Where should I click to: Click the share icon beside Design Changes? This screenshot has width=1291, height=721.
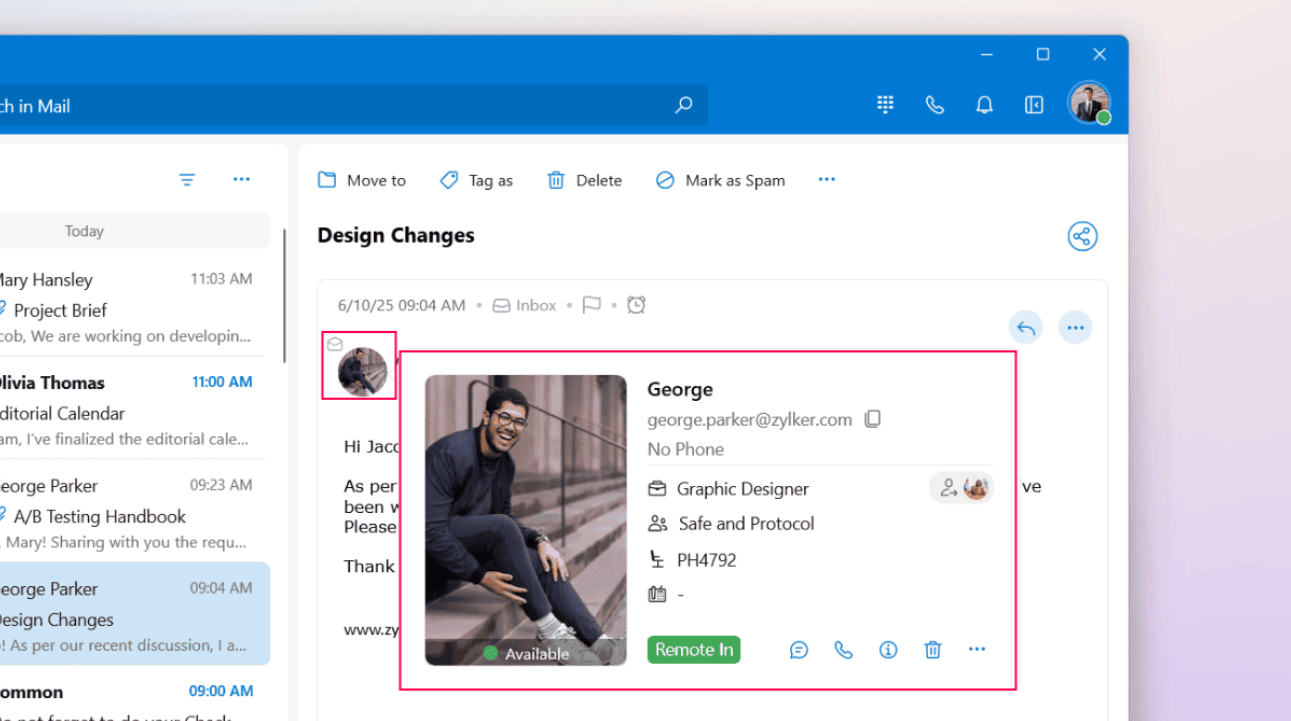coord(1082,237)
